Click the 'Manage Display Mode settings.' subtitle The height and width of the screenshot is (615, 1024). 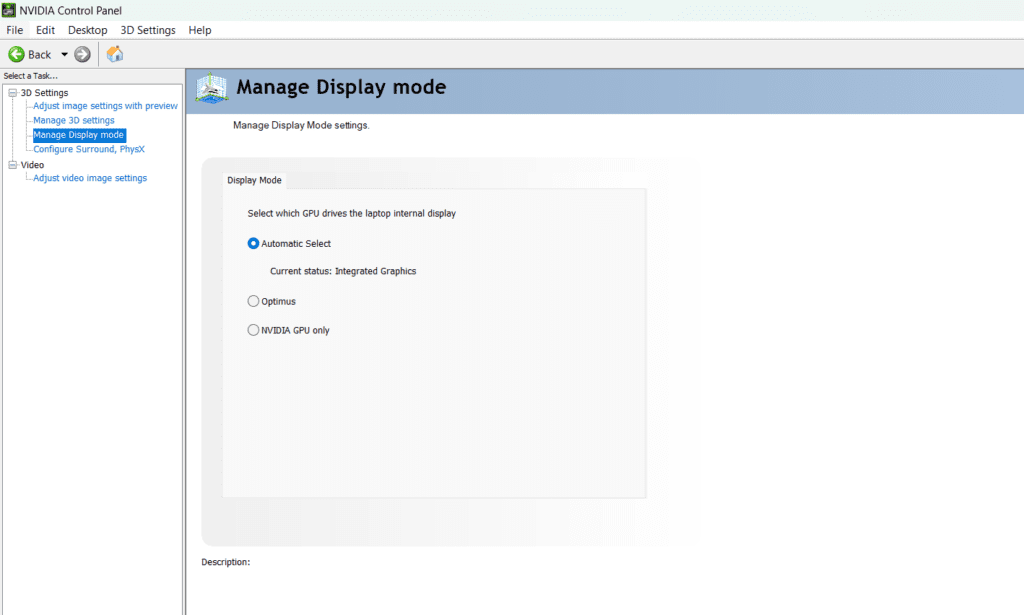pos(301,125)
